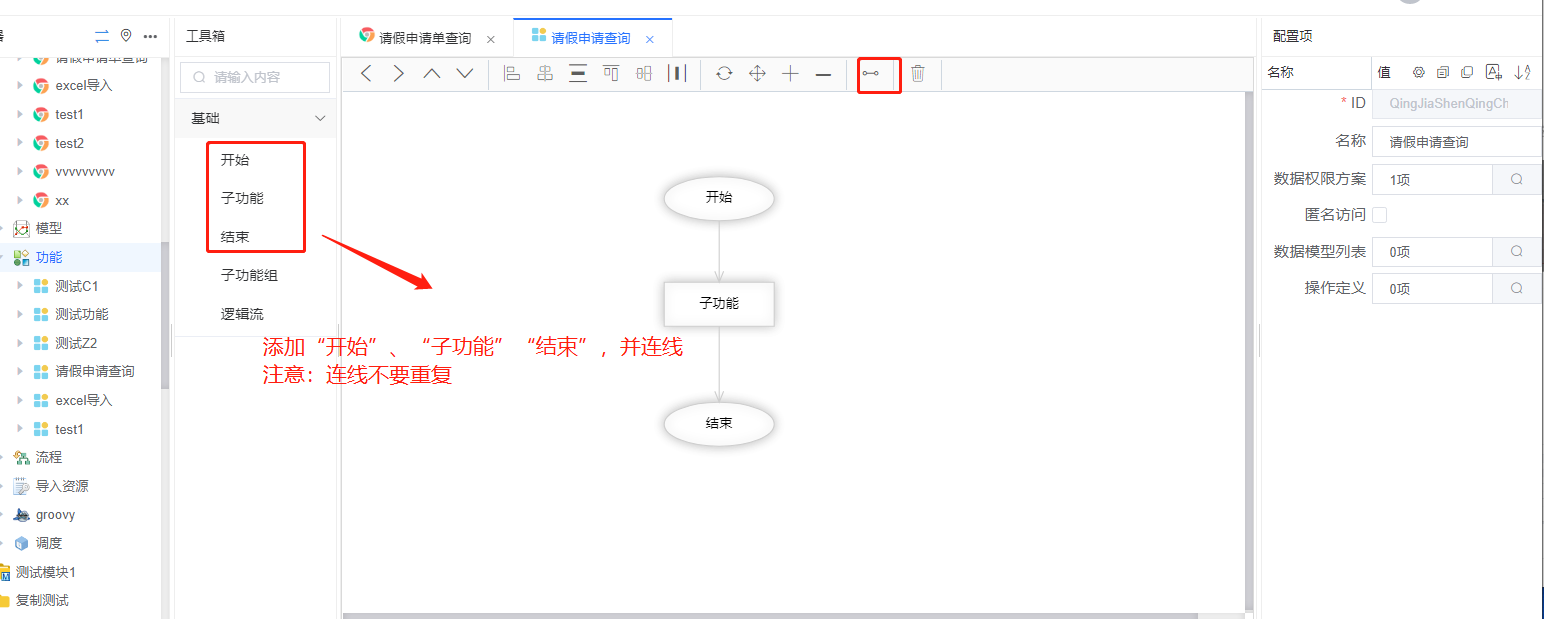Screen dimensions: 1544x619
Task: Click the trash delete icon in toolbar
Action: pyautogui.click(x=918, y=74)
